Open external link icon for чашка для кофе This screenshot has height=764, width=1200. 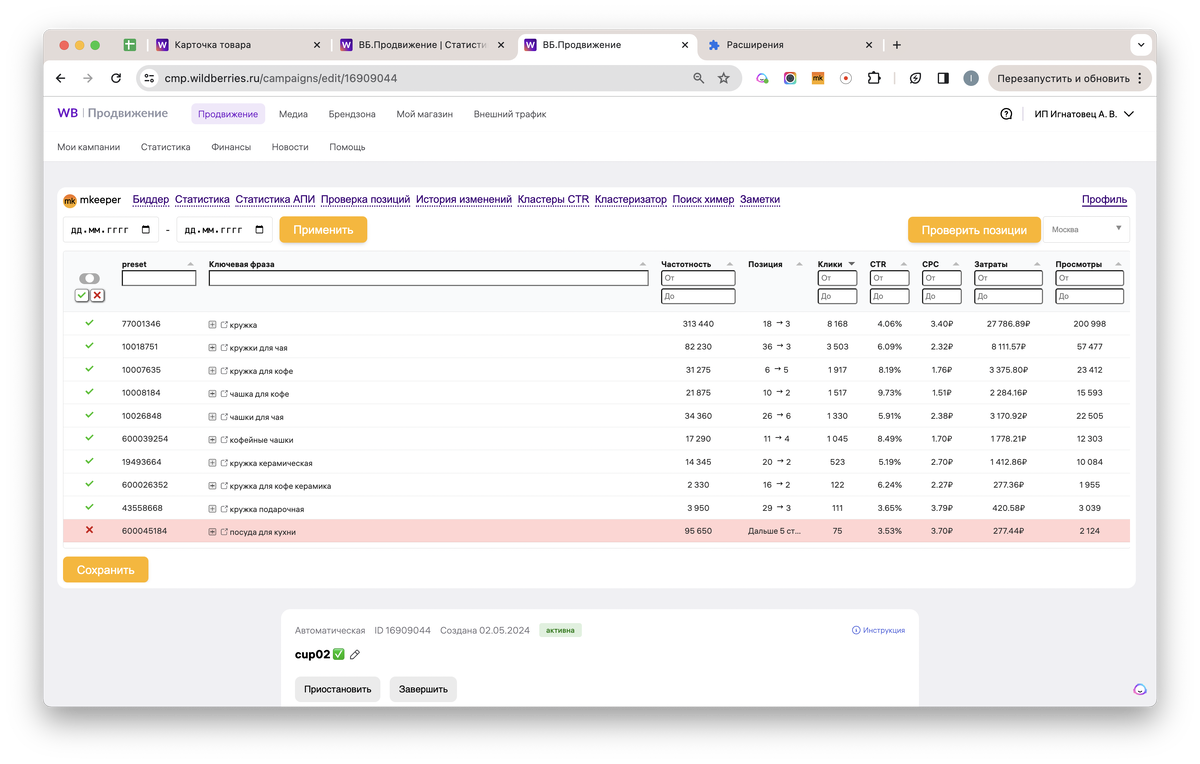(224, 394)
